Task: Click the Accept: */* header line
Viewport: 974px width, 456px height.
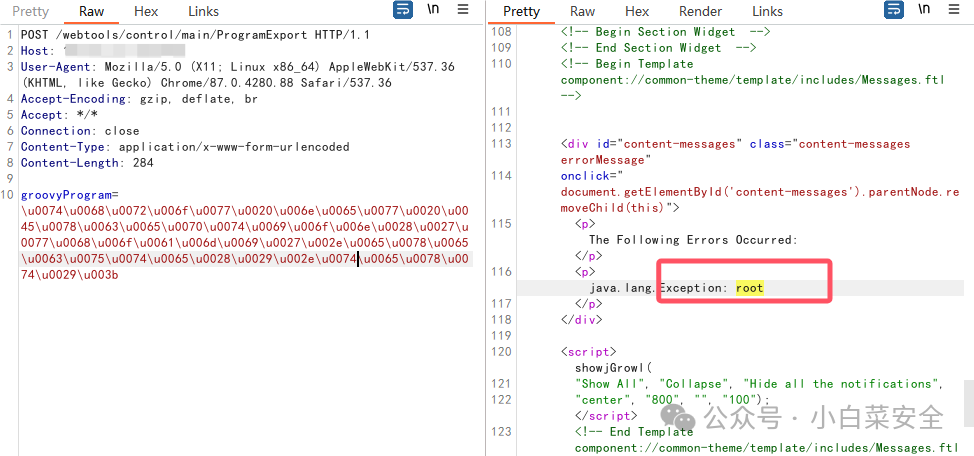Action: (59, 115)
